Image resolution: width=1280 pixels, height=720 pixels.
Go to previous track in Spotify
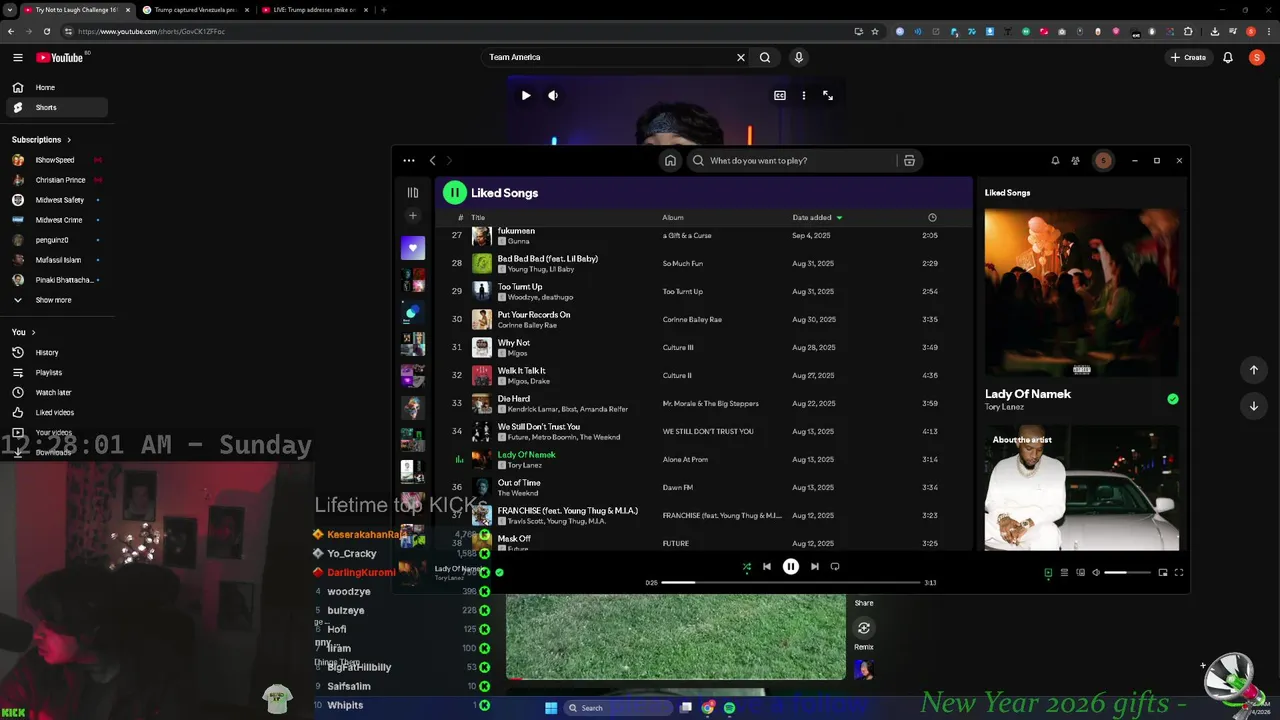[x=767, y=566]
